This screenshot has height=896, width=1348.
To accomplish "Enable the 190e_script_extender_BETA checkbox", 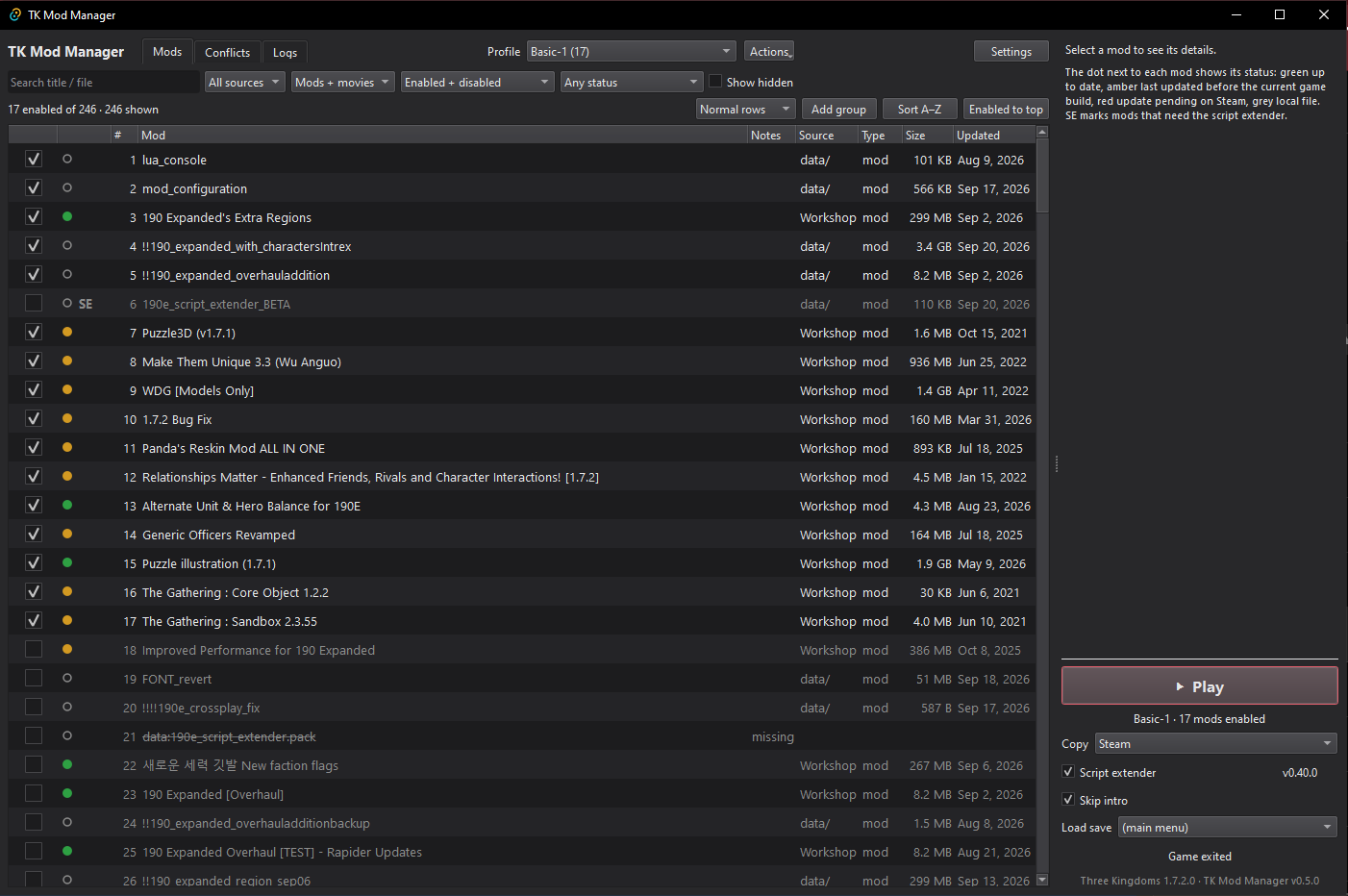I will coord(34,303).
